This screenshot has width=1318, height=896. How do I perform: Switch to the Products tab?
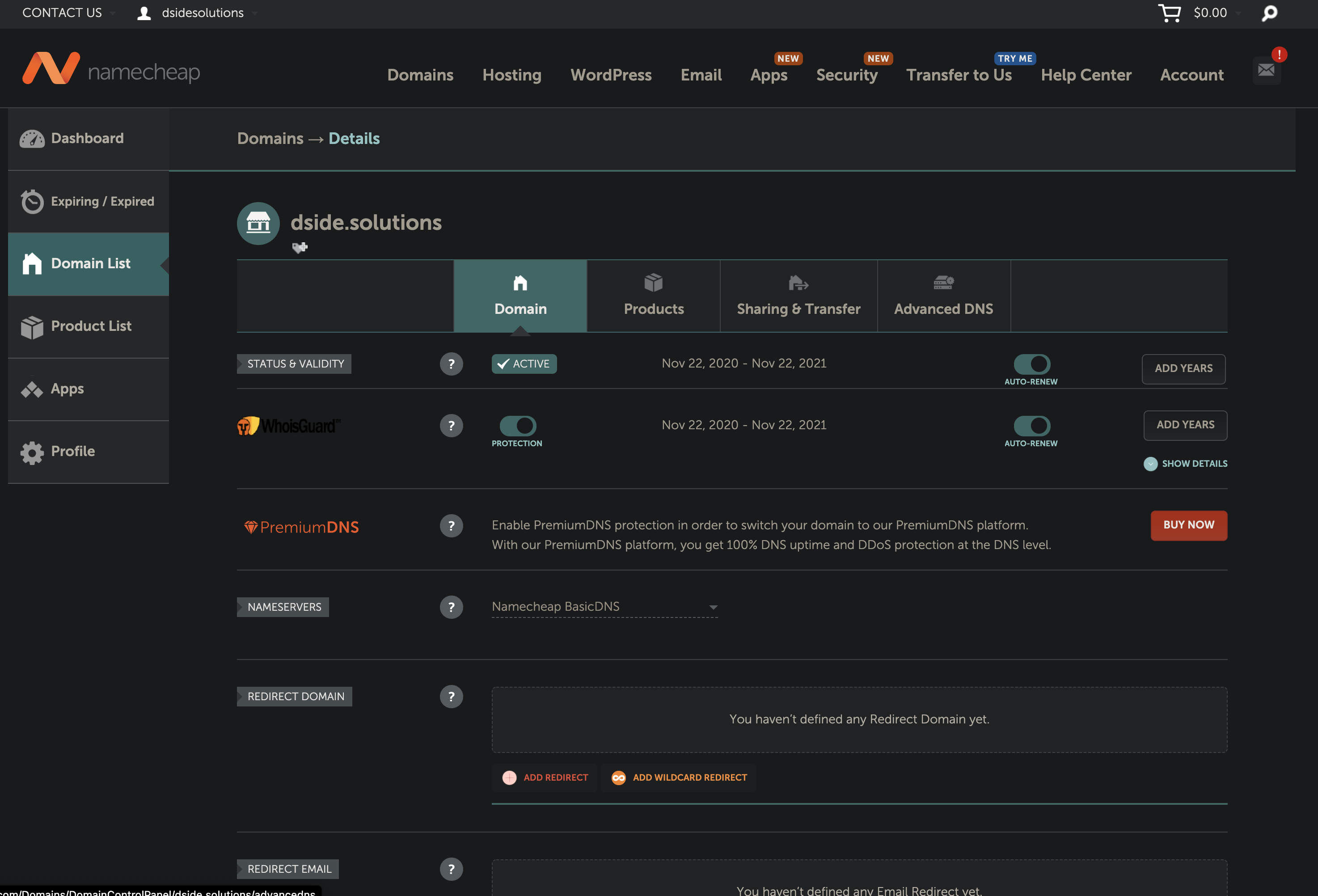click(x=653, y=296)
